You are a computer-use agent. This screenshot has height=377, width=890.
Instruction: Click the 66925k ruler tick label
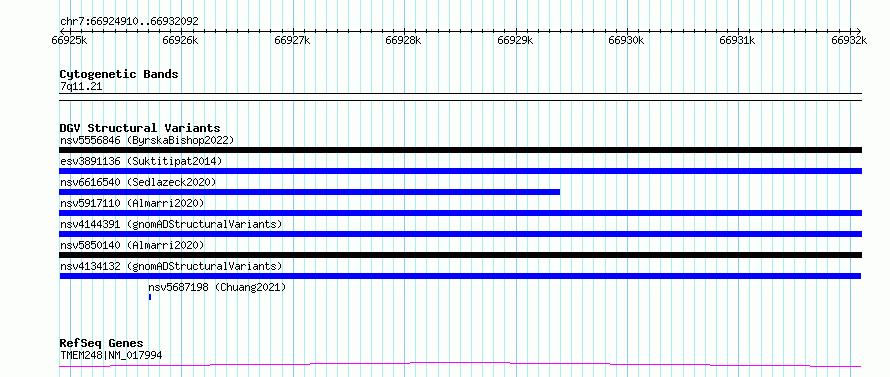pyautogui.click(x=69, y=40)
